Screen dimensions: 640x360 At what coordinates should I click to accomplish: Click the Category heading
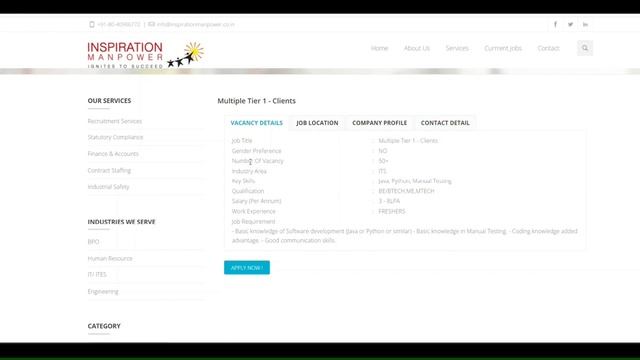click(x=104, y=326)
